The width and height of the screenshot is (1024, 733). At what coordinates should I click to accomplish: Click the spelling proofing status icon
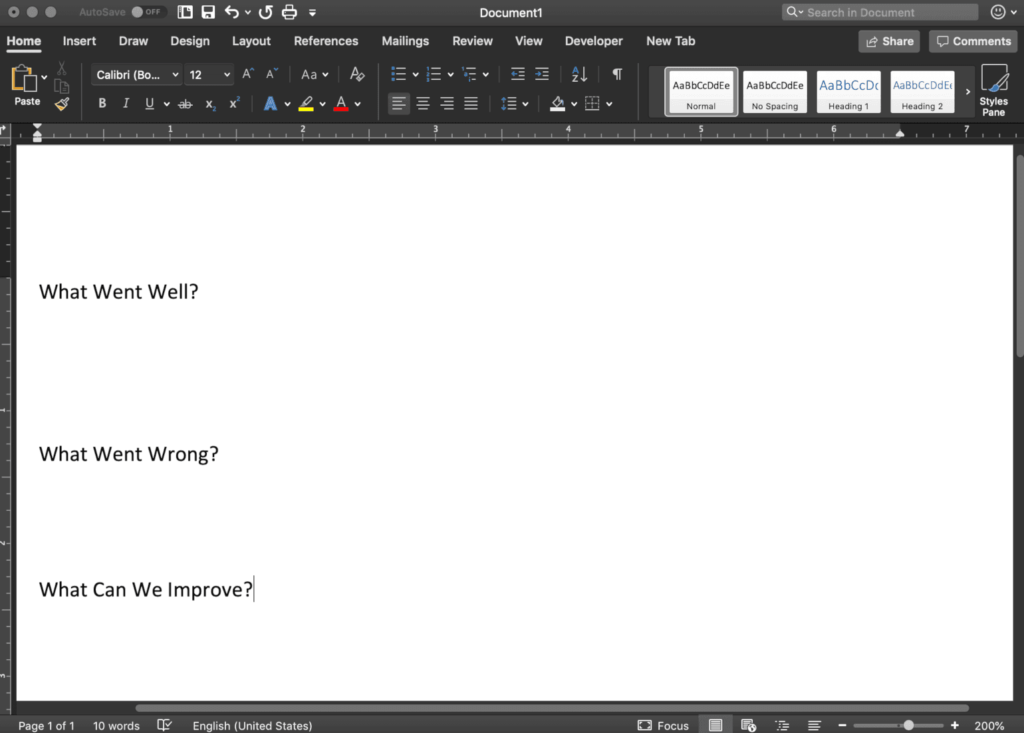(165, 725)
